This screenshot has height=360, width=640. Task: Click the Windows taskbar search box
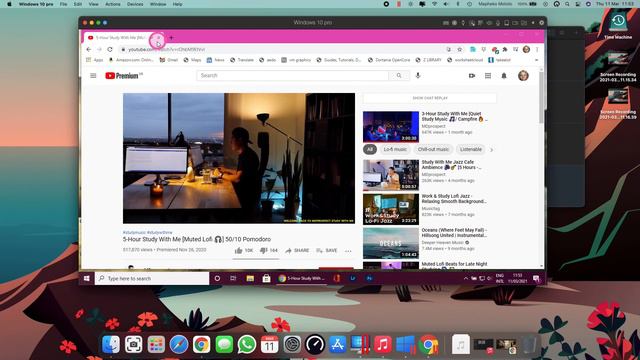(152, 278)
